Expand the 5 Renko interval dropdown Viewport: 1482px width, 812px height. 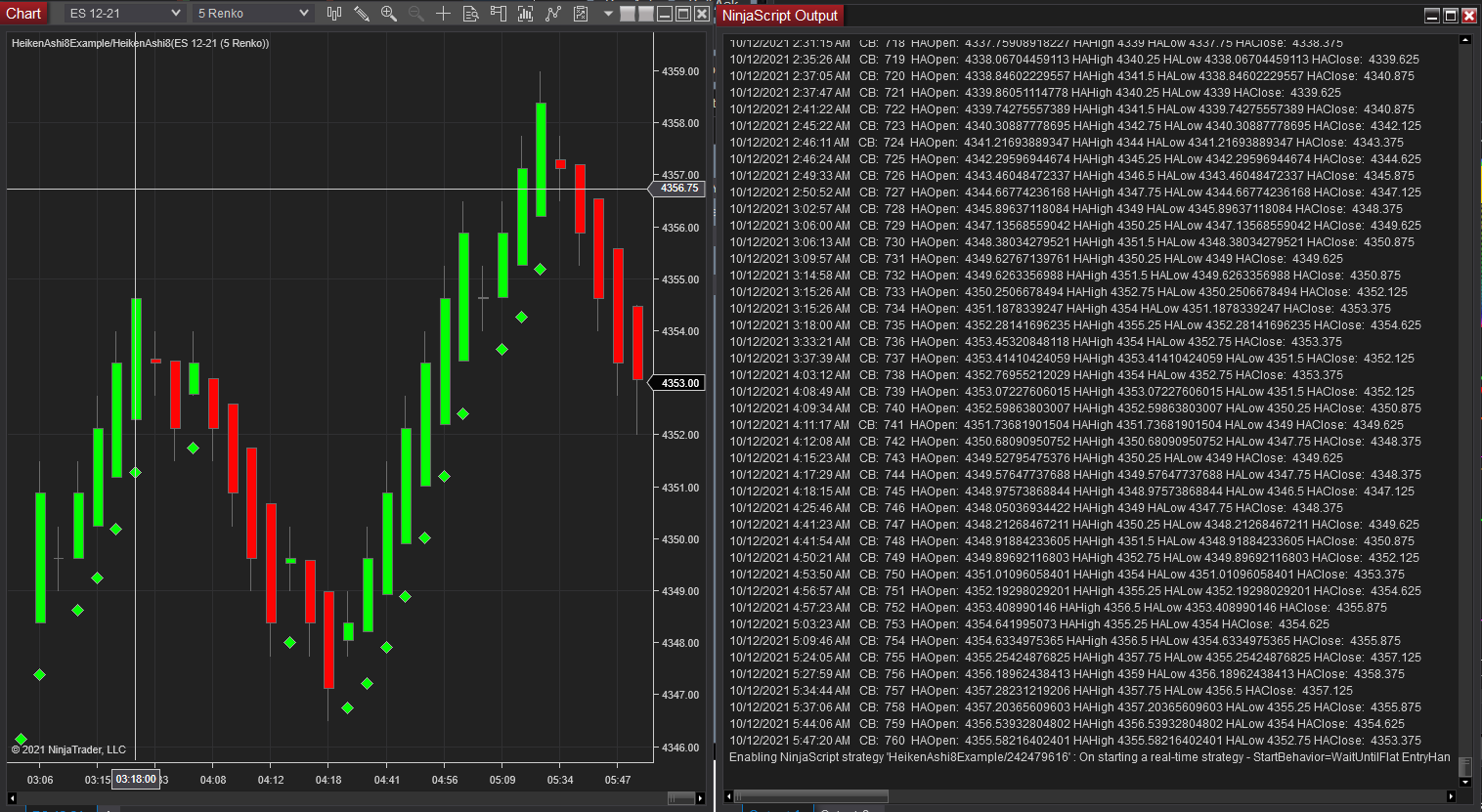252,14
